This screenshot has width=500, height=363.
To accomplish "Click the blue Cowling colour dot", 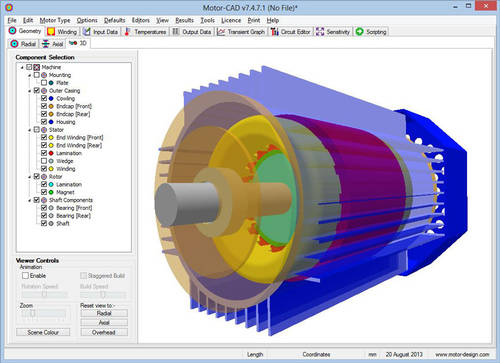I will point(51,98).
